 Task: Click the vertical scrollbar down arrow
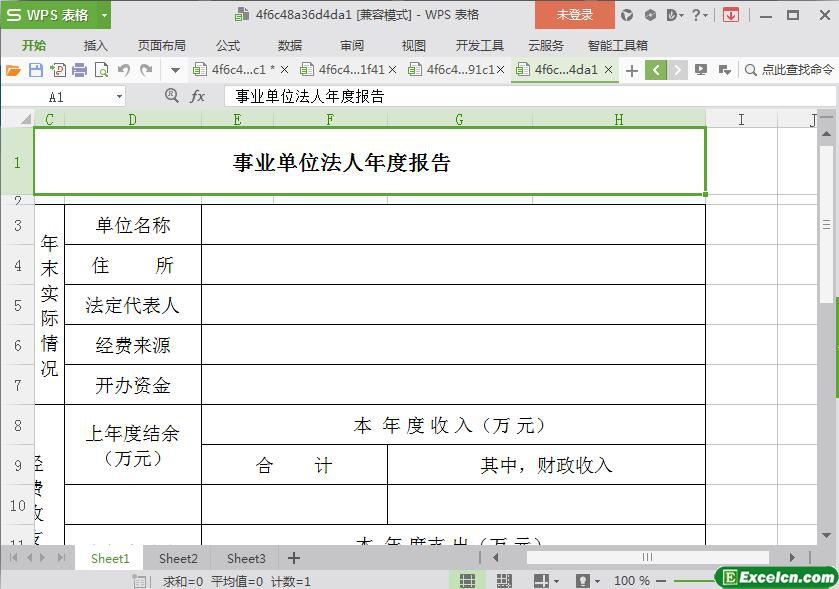[827, 535]
